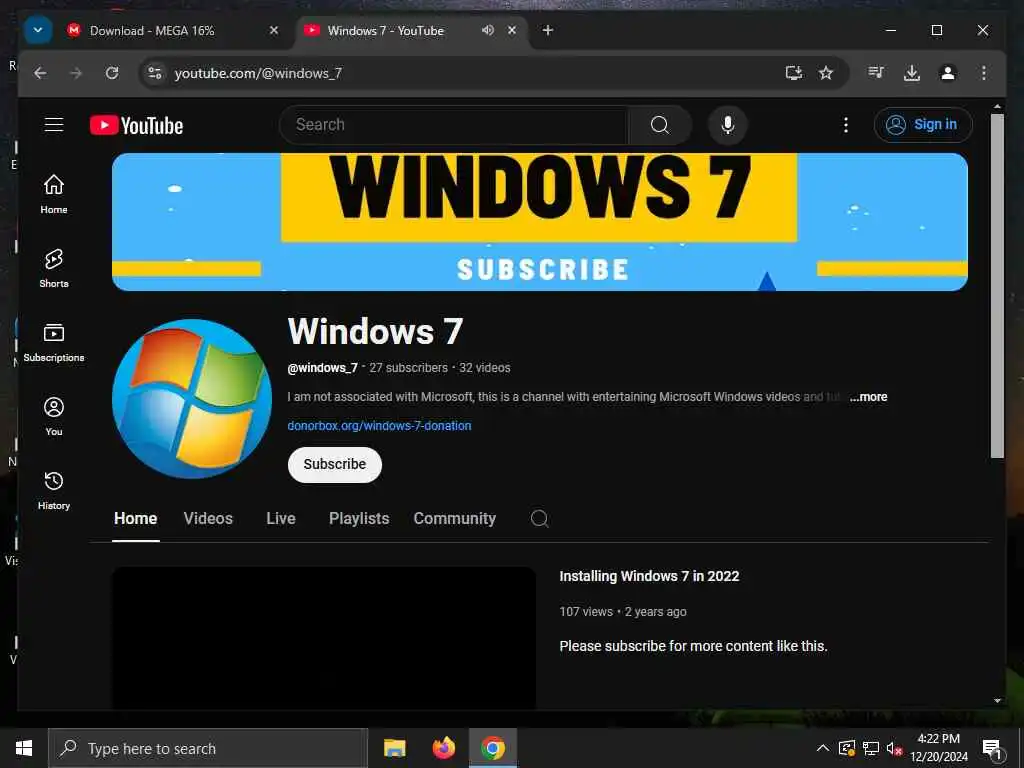The image size is (1024, 768).
Task: Click the network tray icon
Action: pos(871,748)
